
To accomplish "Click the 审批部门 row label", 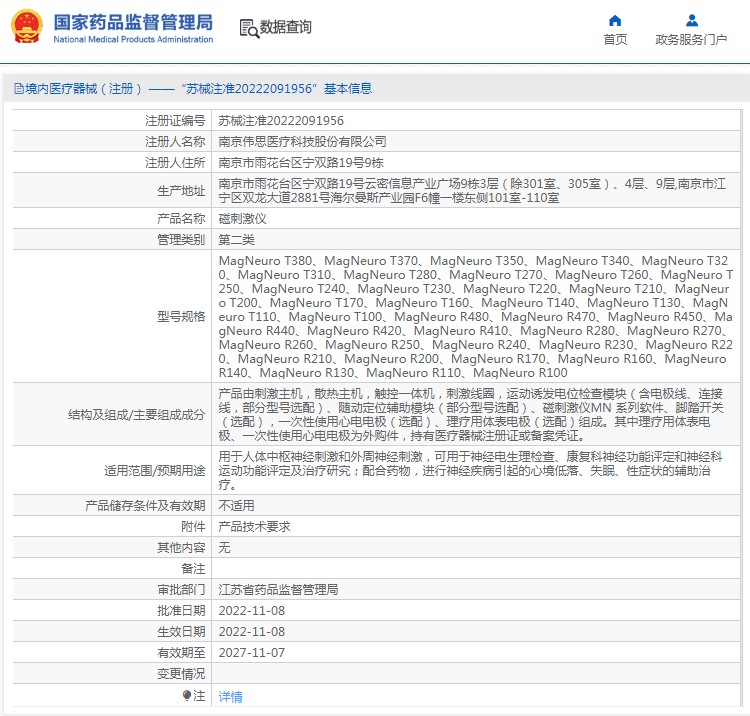I will click(181, 590).
